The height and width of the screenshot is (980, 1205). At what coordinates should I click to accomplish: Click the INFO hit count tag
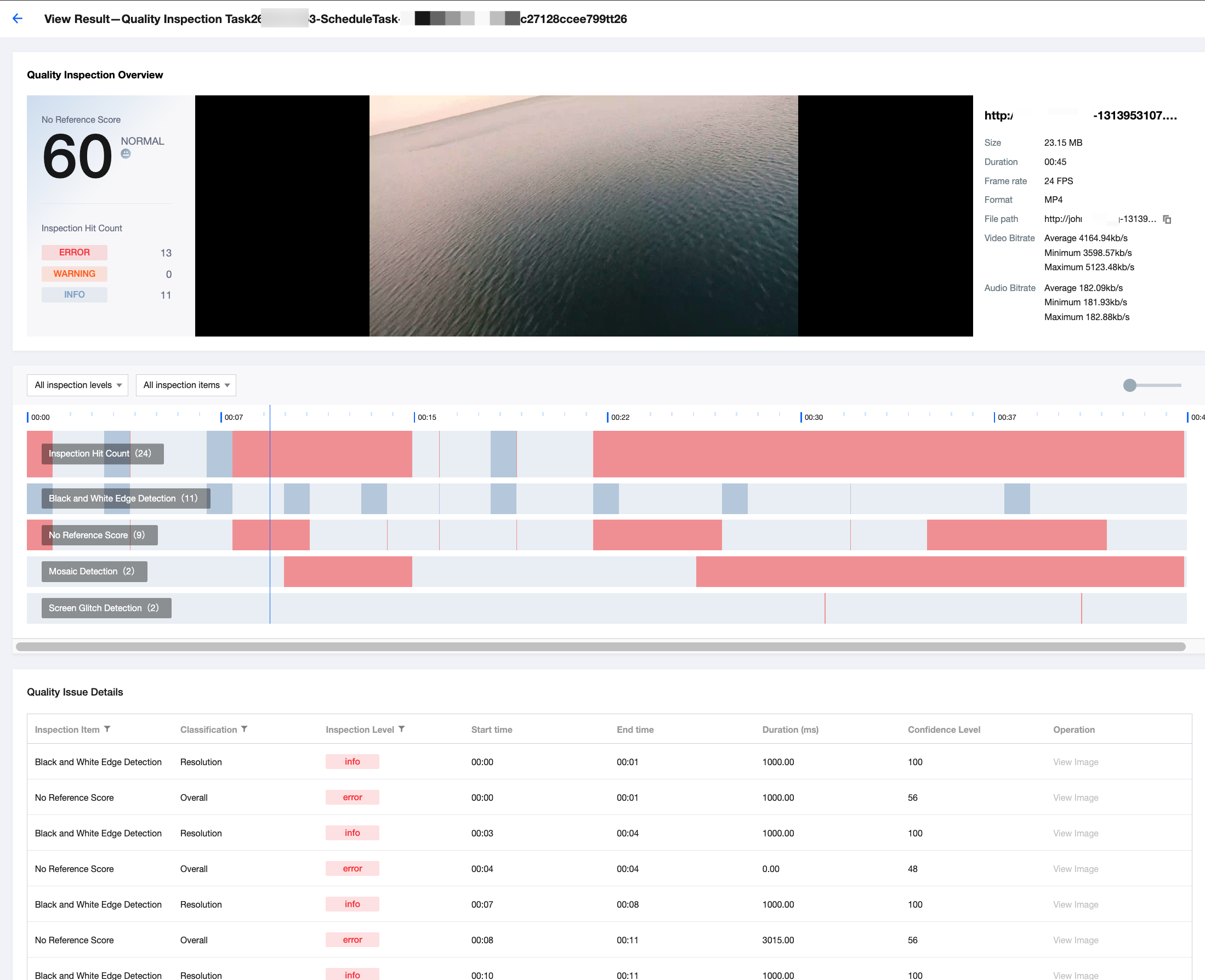74,295
